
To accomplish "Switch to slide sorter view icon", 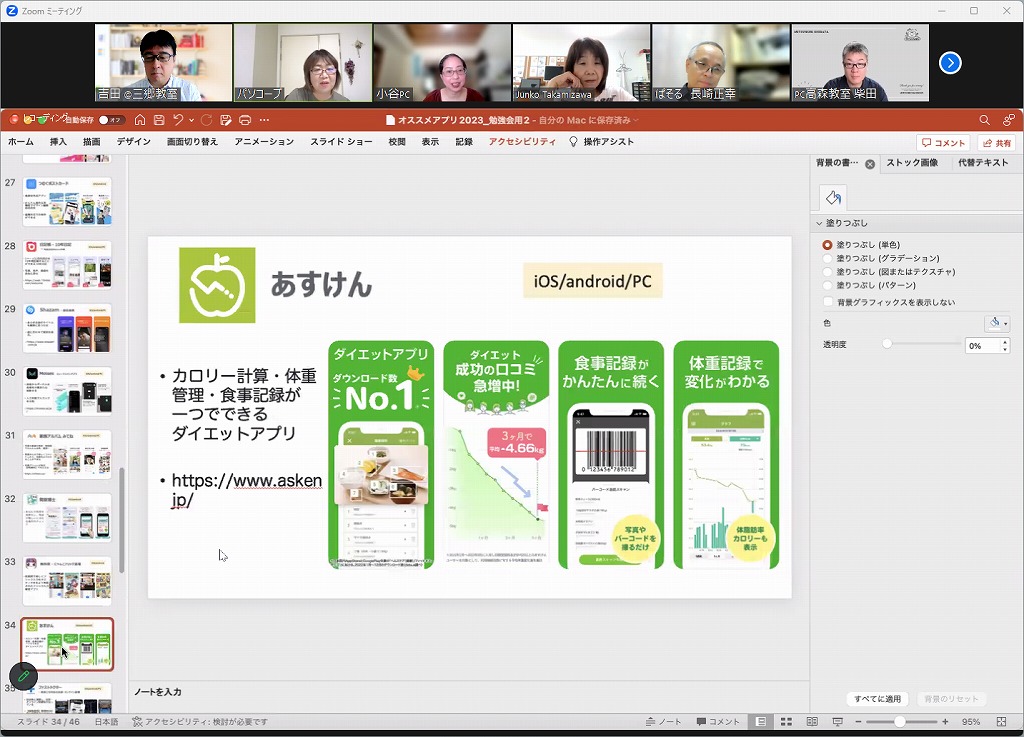I will 786,722.
